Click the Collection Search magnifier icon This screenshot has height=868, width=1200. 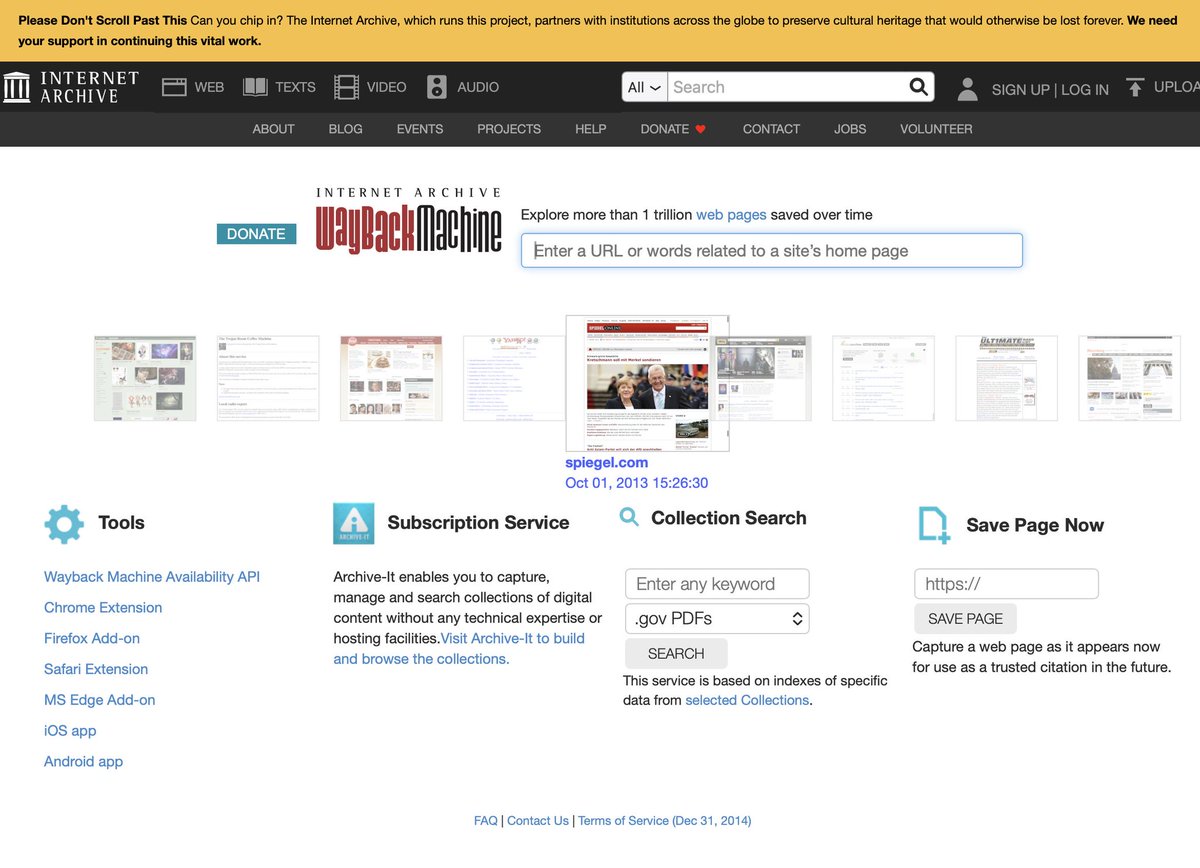pos(629,517)
